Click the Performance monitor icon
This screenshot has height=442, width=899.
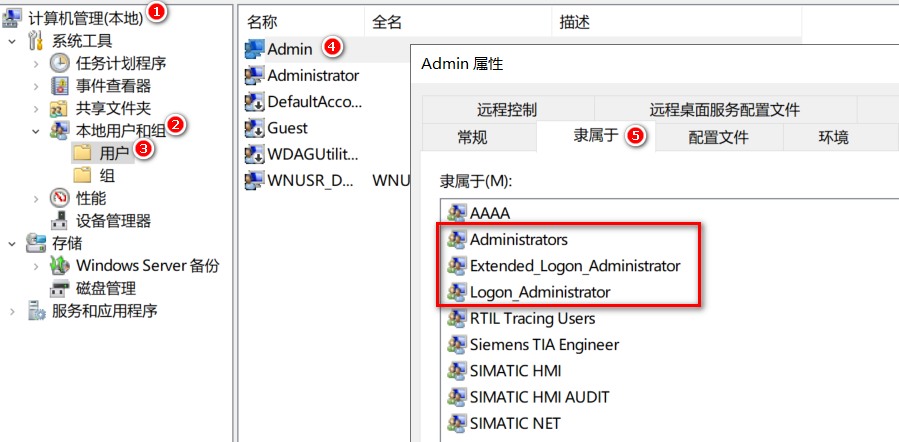pos(60,198)
